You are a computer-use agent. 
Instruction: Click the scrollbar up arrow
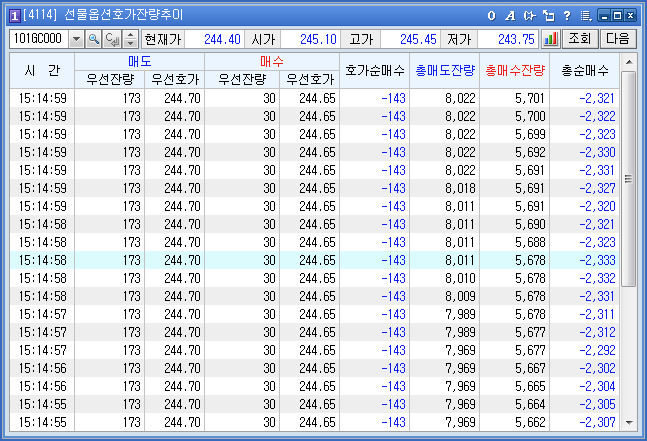628,62
